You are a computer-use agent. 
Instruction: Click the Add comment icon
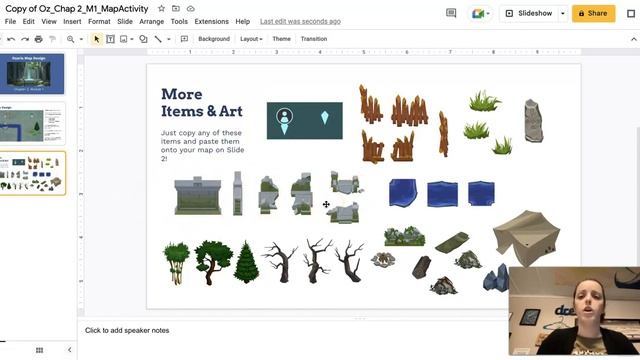(x=184, y=39)
